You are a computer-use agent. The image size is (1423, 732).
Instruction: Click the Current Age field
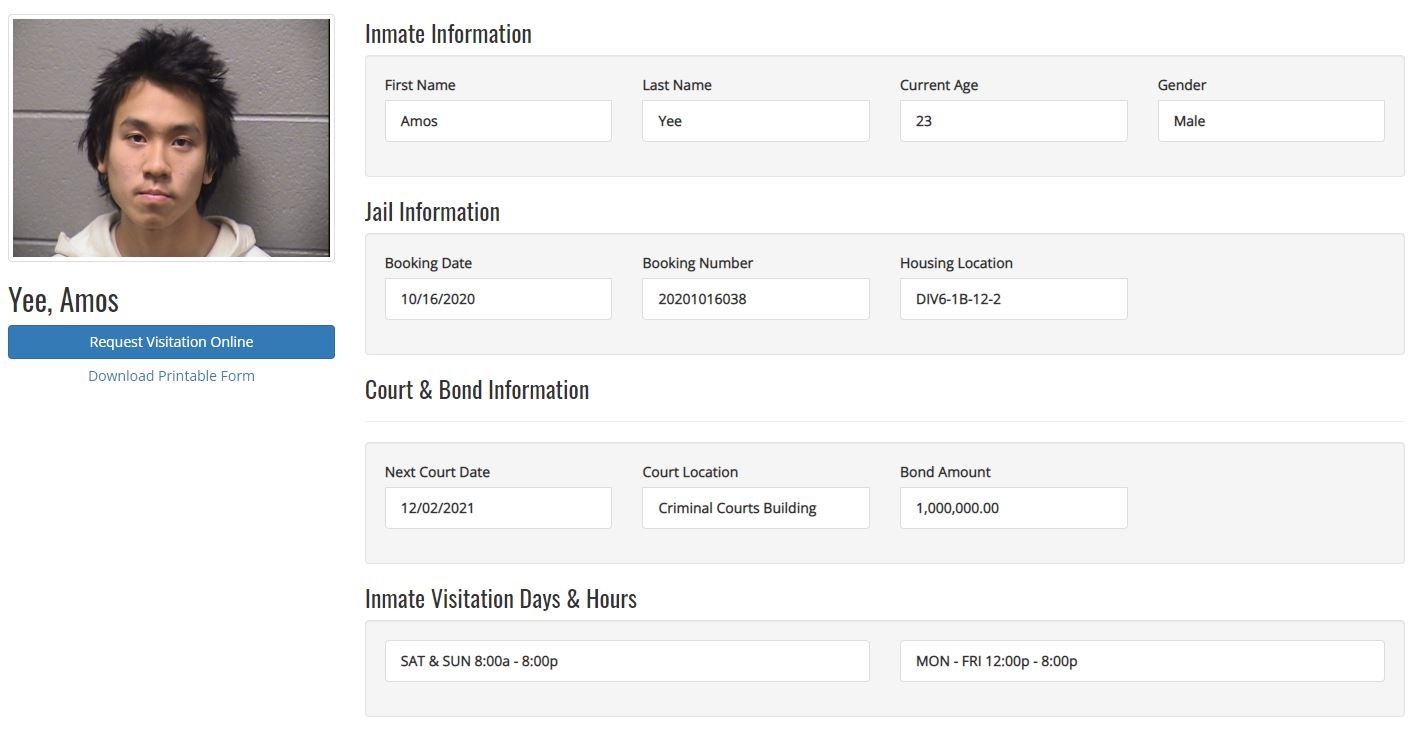tap(1013, 121)
